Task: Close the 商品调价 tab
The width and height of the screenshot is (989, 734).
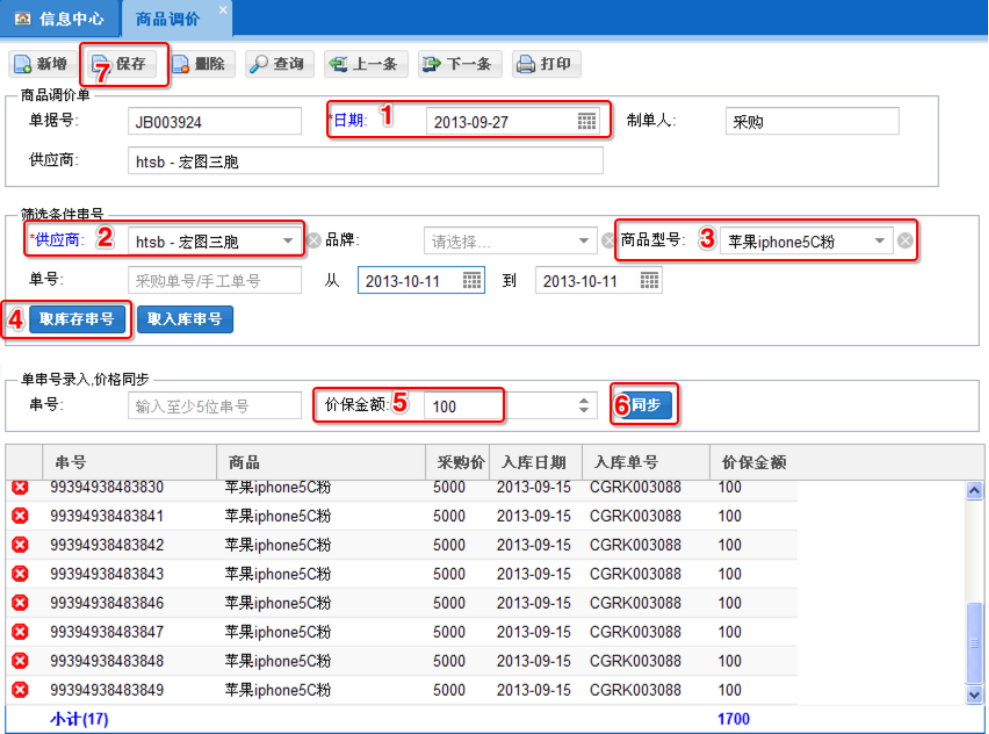Action: tap(223, 9)
